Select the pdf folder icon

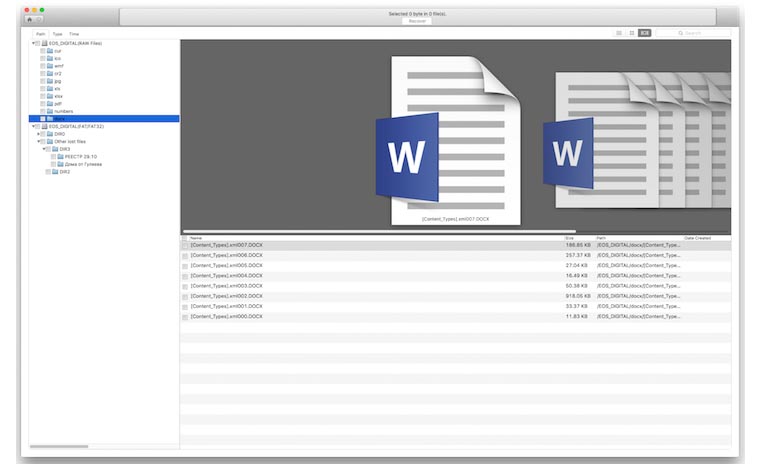50,104
